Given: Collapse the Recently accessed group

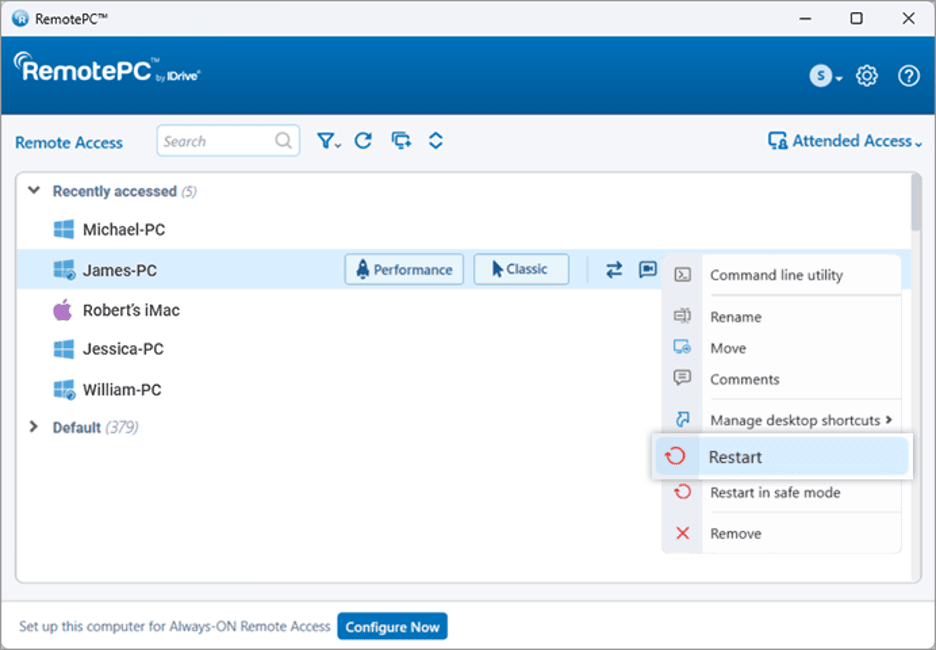Looking at the screenshot, I should pyautogui.click(x=33, y=190).
